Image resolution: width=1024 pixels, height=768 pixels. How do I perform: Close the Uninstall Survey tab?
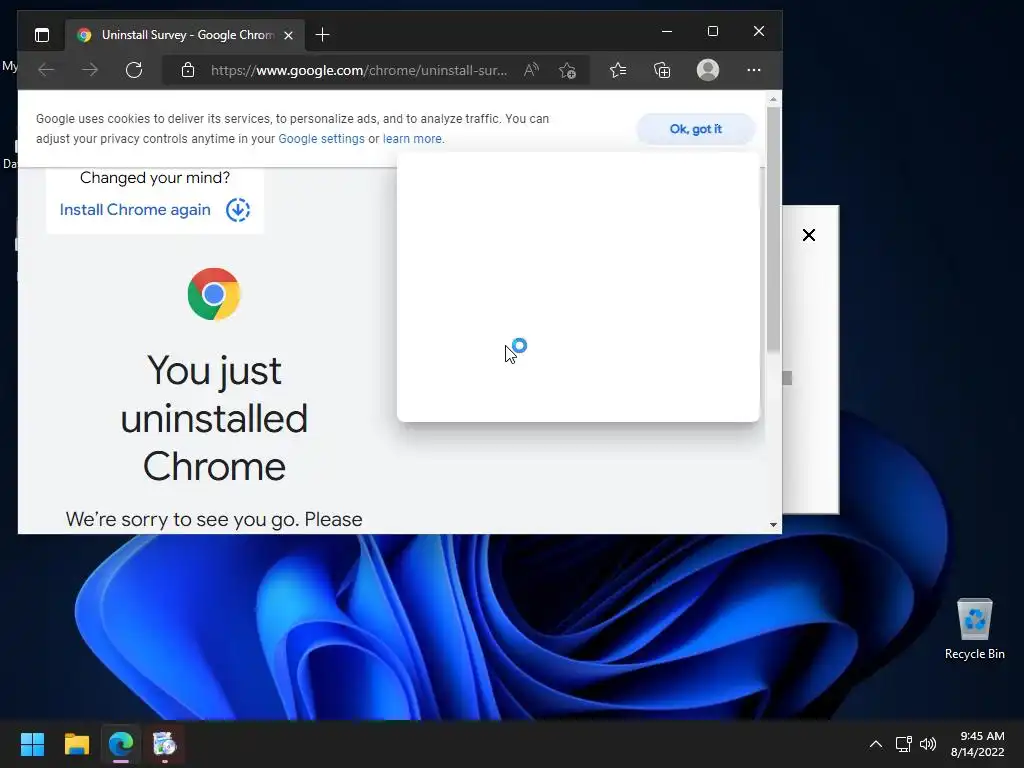tap(288, 35)
